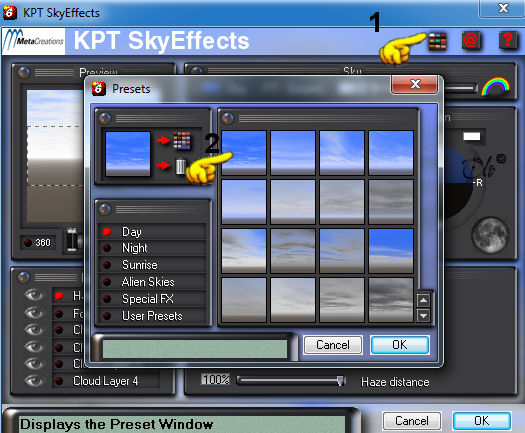525x433 pixels.
Task: Click the trash can delete preset icon
Action: point(180,166)
